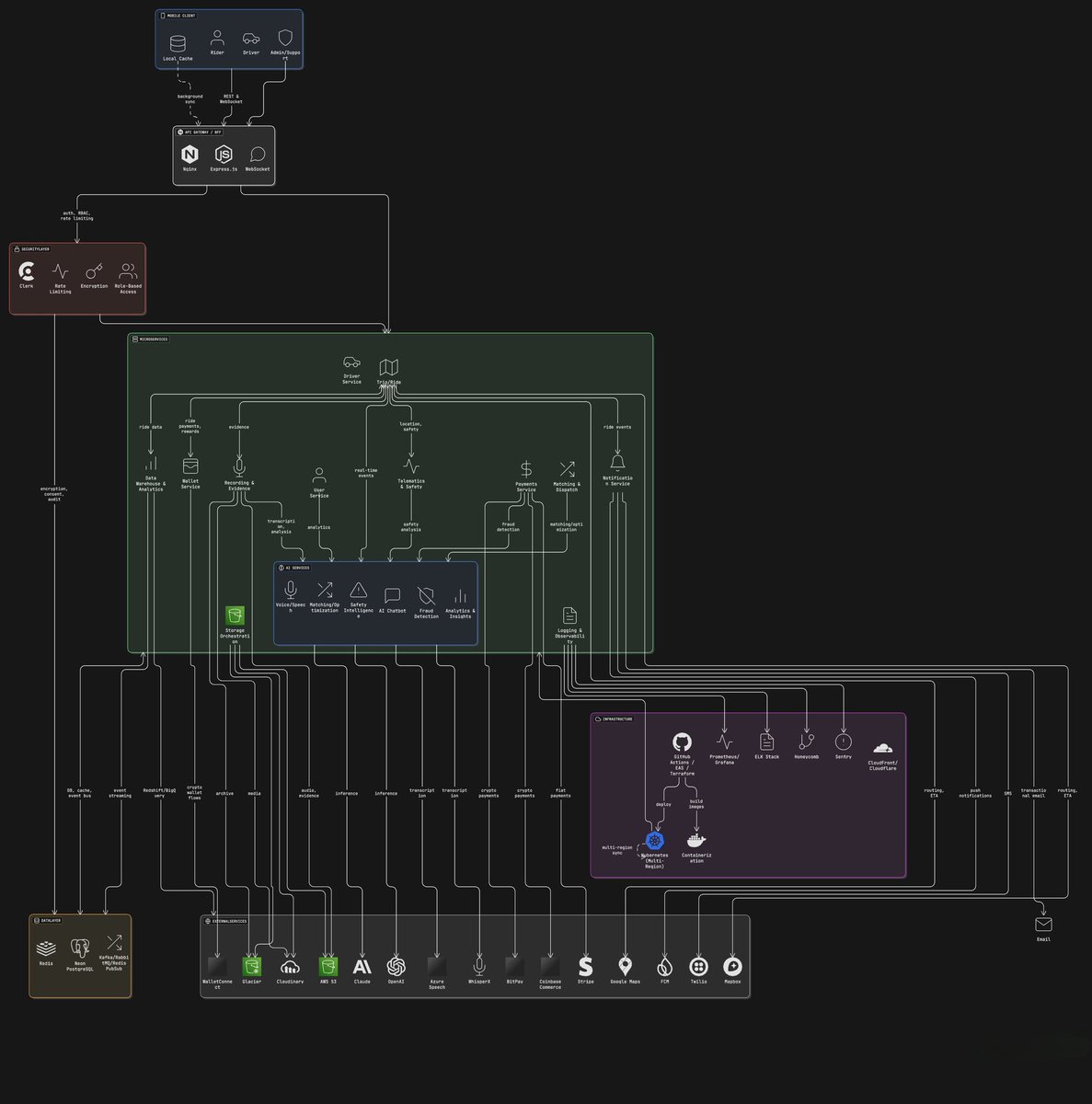Click the "MICROSERVICES" group header
The image size is (1092, 1104).
coord(150,339)
